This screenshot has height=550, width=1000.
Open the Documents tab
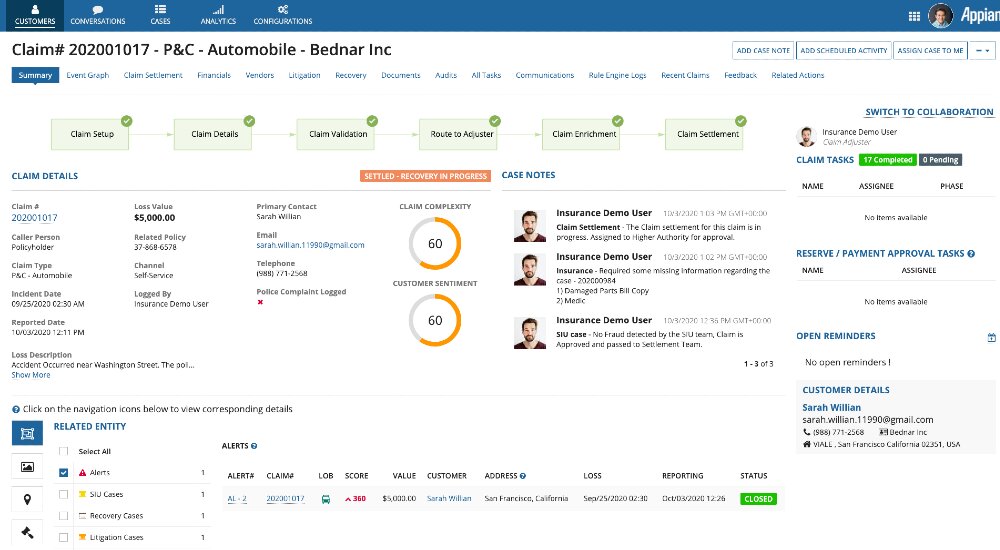[401, 75]
